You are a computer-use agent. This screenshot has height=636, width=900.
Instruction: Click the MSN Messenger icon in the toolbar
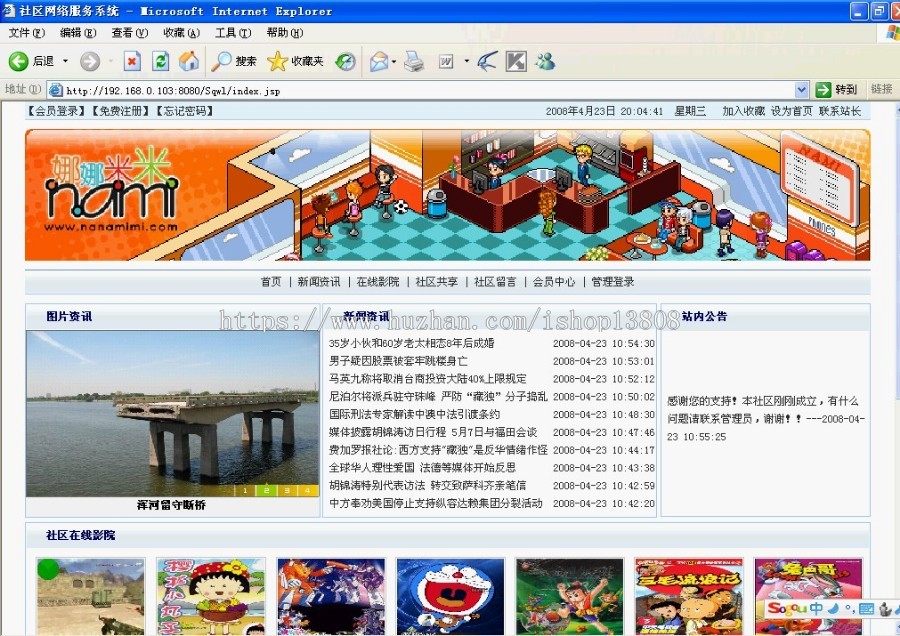coord(546,61)
